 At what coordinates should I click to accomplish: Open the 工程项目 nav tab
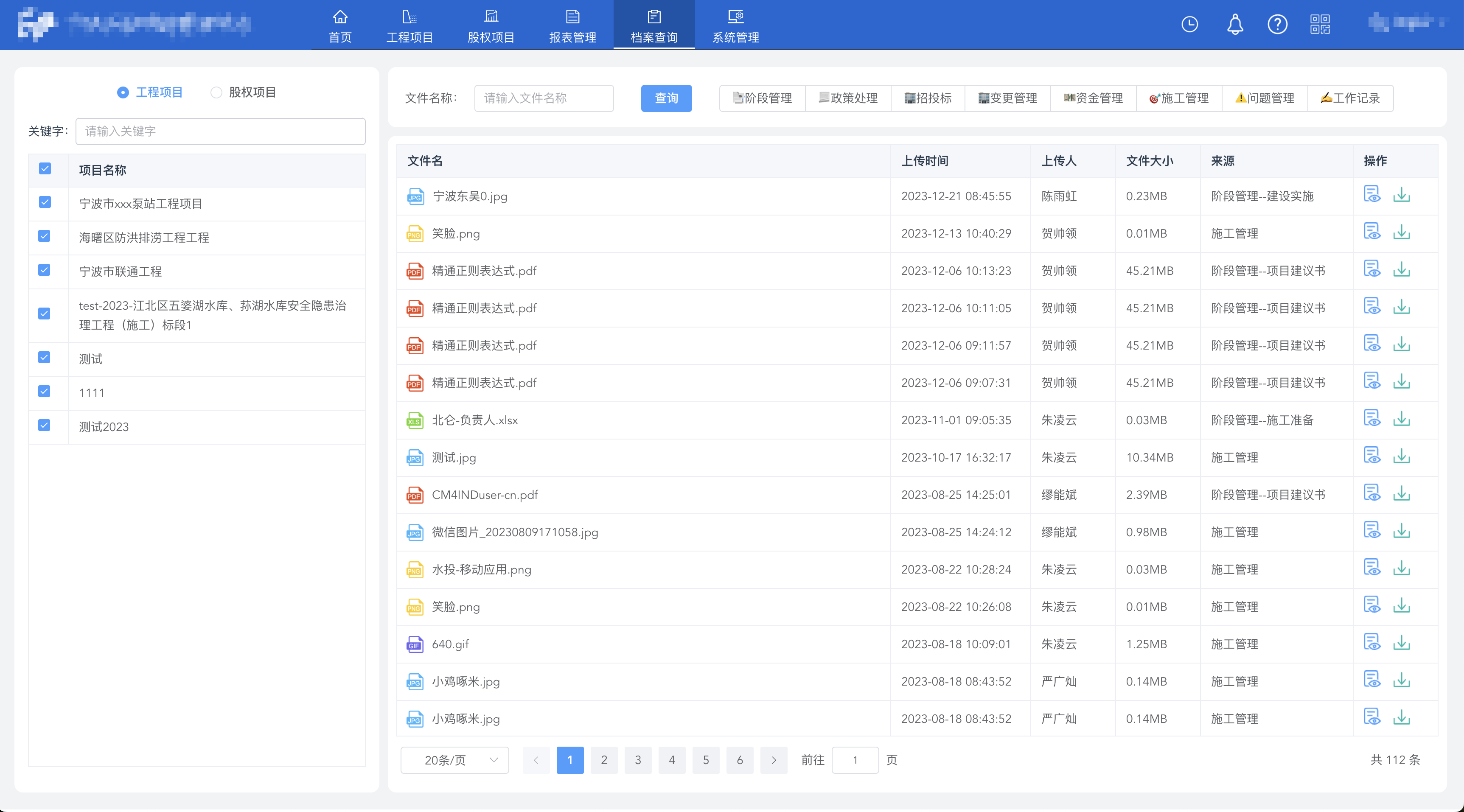click(x=410, y=25)
